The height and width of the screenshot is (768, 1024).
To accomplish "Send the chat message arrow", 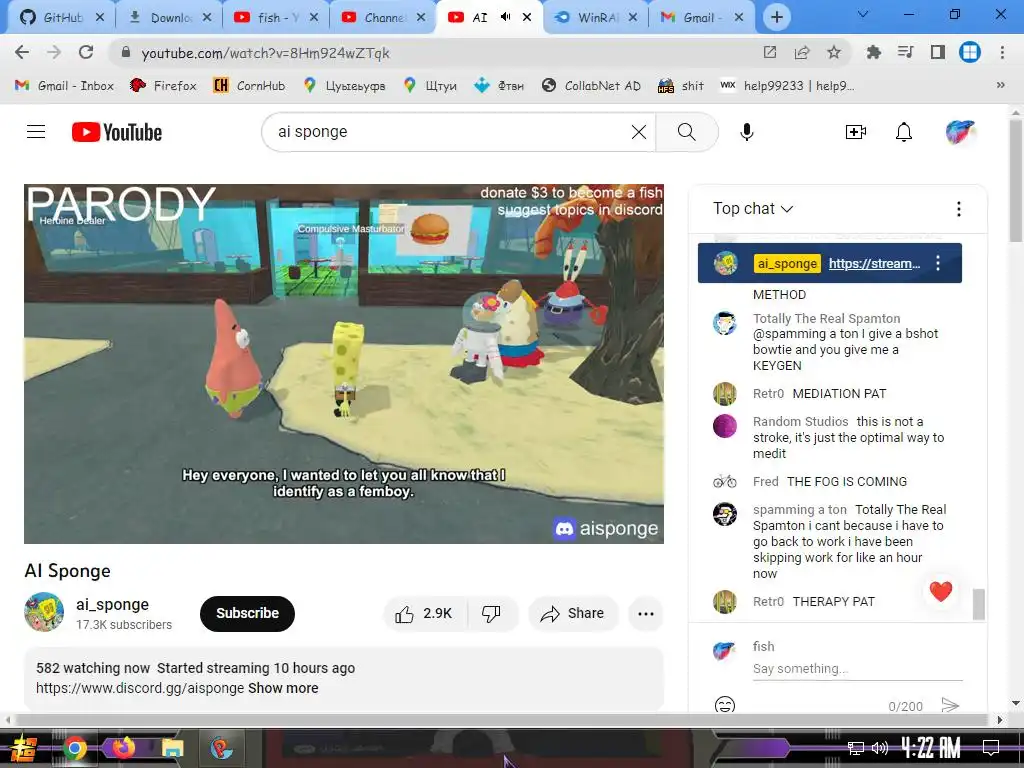I will click(x=950, y=705).
